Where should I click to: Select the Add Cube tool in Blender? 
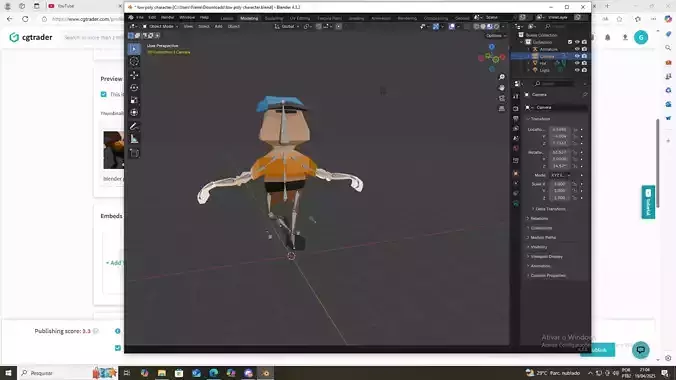click(x=134, y=153)
